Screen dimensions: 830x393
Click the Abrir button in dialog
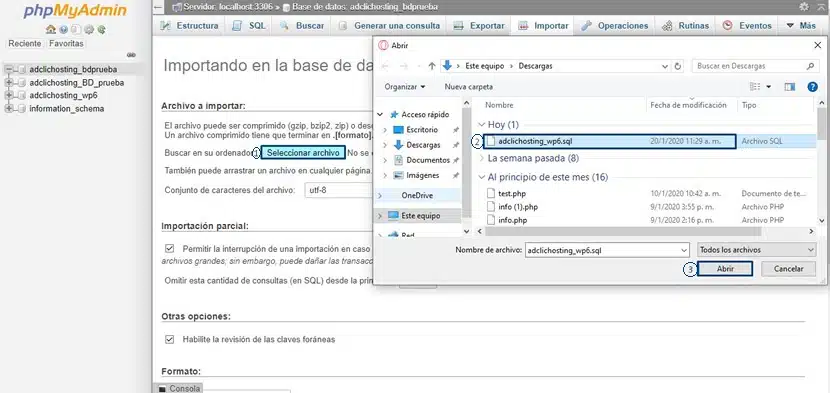tap(725, 269)
